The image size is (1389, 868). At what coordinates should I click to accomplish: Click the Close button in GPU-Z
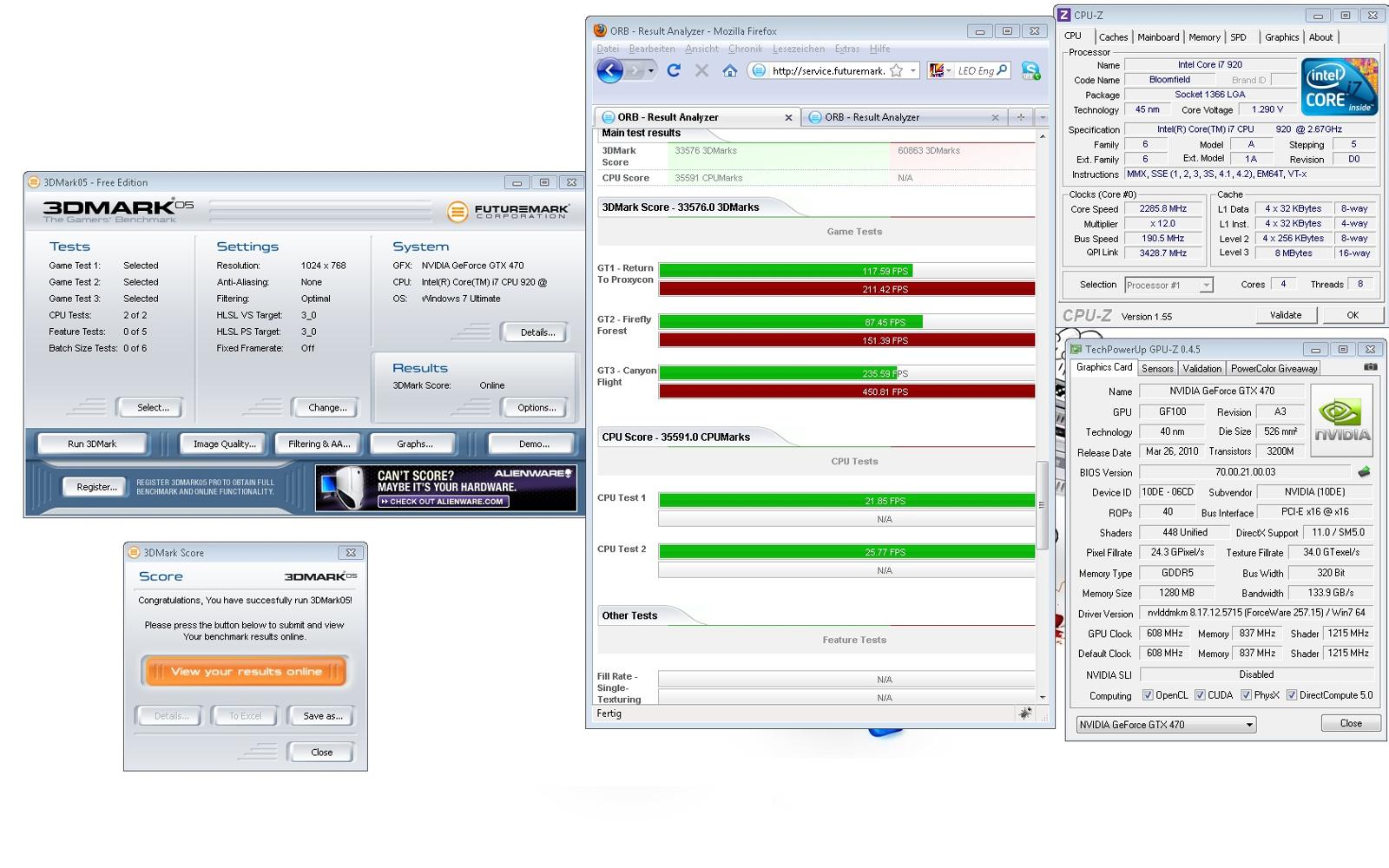1351,723
